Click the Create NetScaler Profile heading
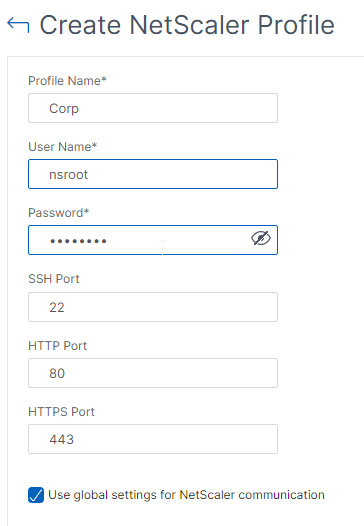 pyautogui.click(x=187, y=25)
